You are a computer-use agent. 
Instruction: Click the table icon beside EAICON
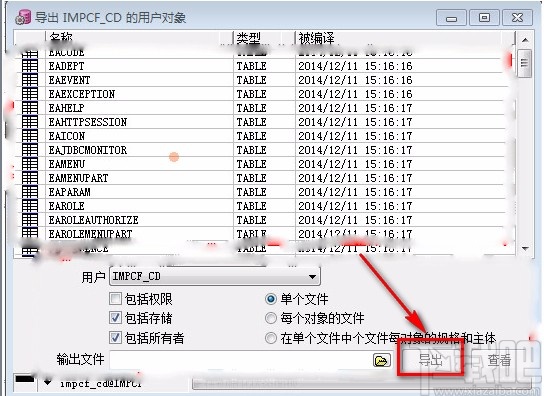pyautogui.click(x=30, y=136)
